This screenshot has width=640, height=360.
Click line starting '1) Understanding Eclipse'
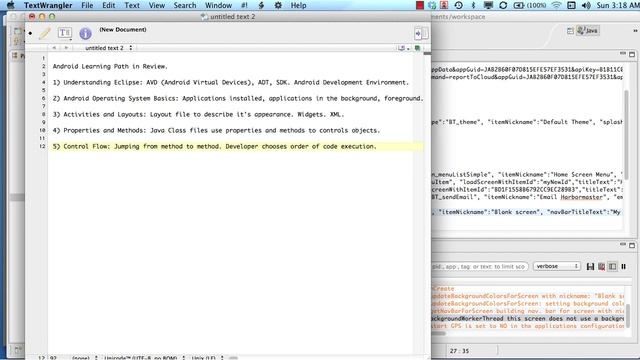(231, 82)
